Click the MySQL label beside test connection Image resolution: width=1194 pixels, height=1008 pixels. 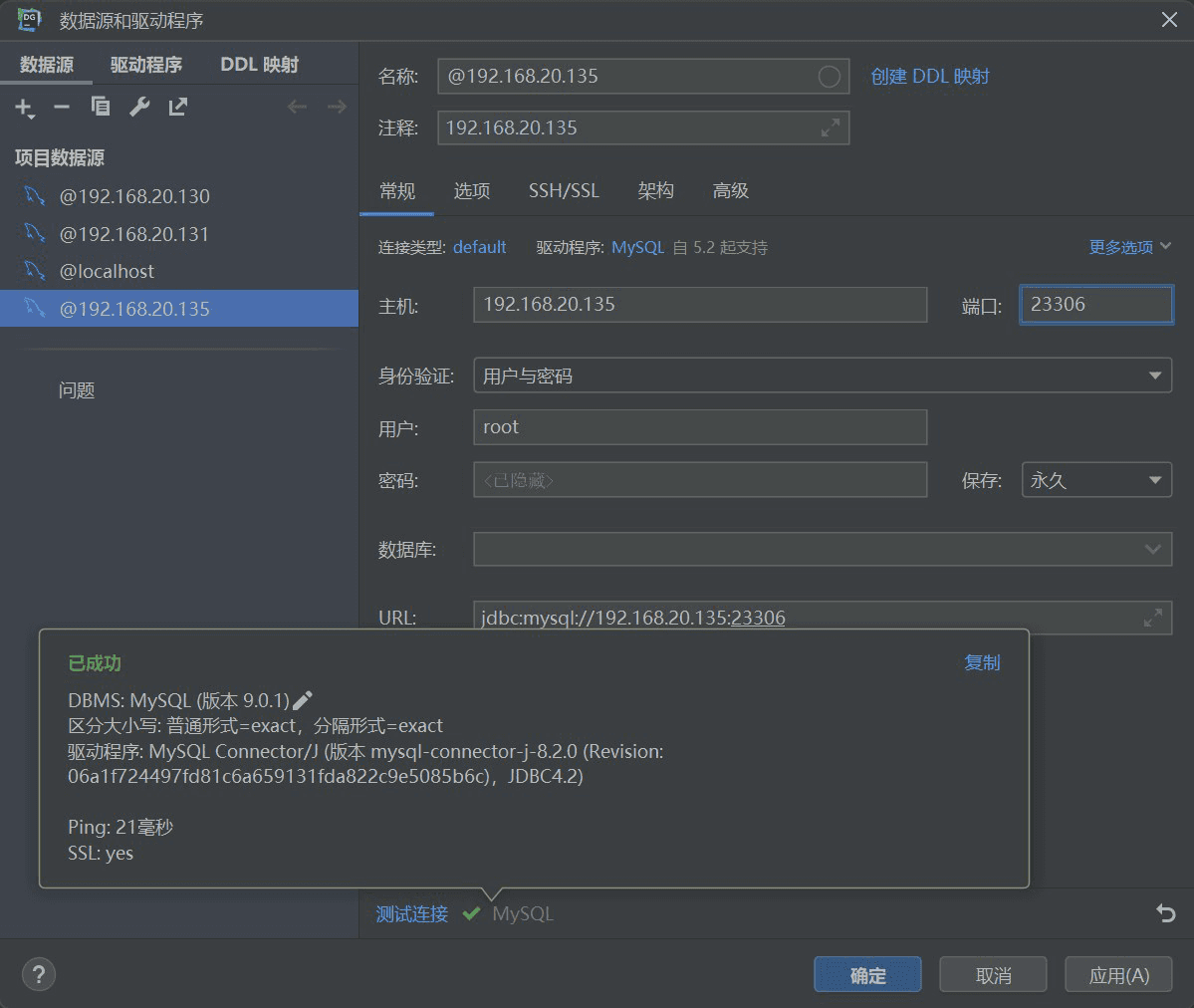tap(523, 913)
